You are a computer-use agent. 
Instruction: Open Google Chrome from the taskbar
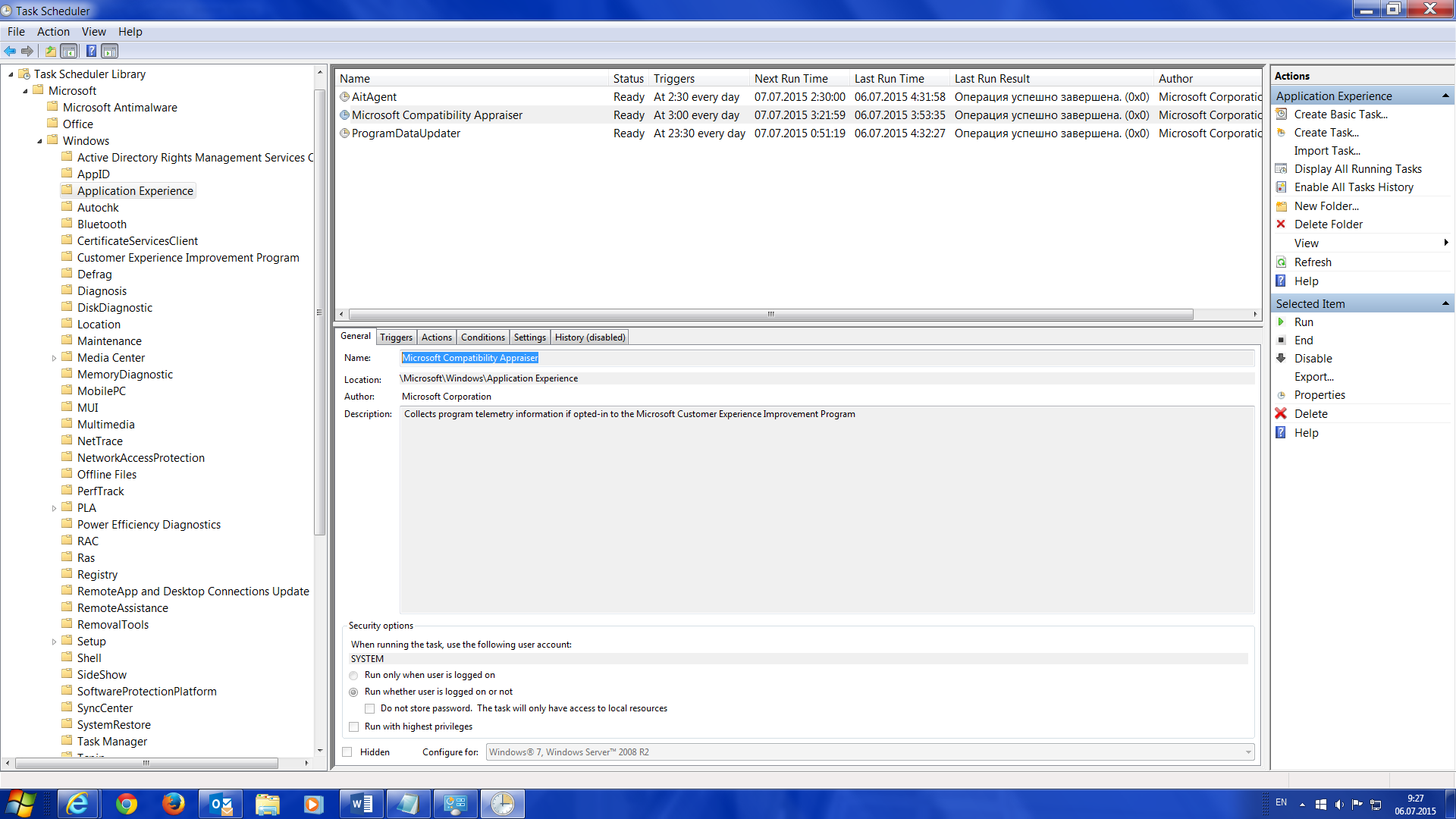pyautogui.click(x=126, y=804)
